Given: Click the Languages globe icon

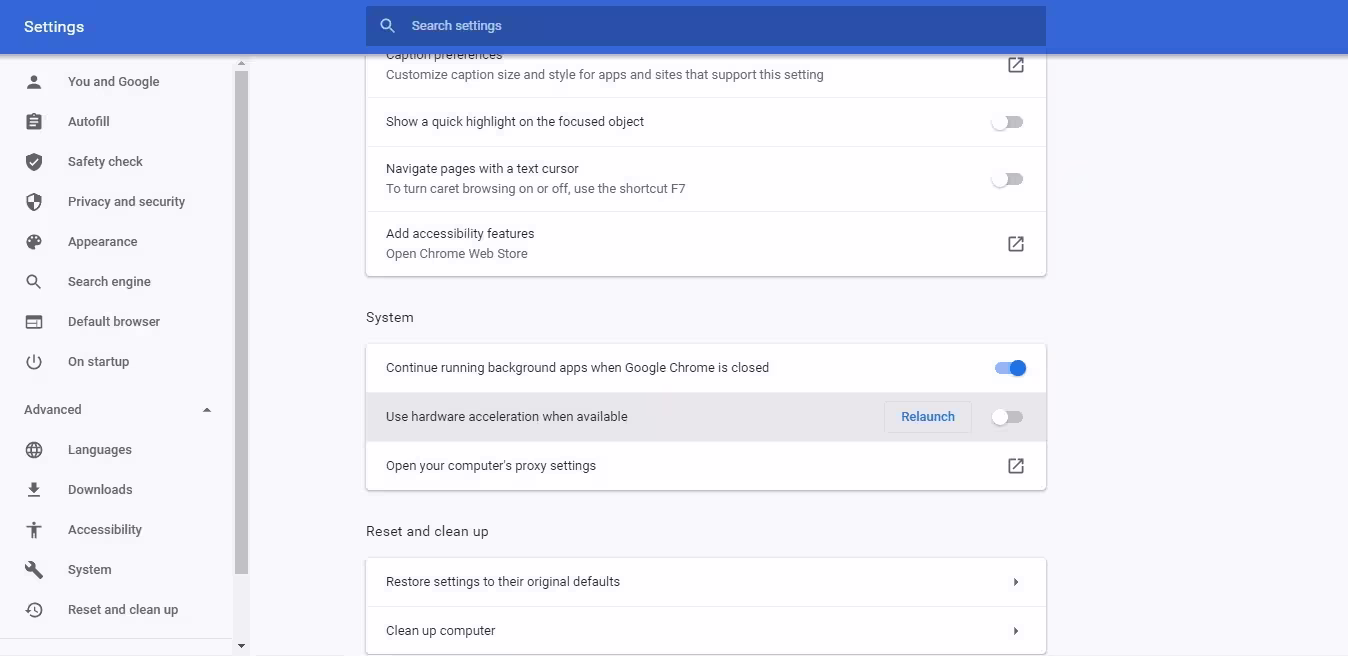Looking at the screenshot, I should 34,450.
